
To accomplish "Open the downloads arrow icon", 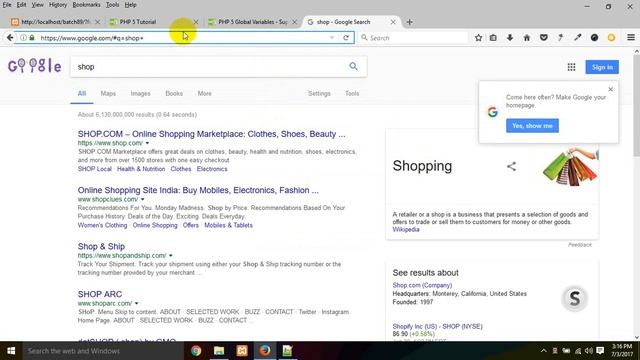I will coord(510,38).
